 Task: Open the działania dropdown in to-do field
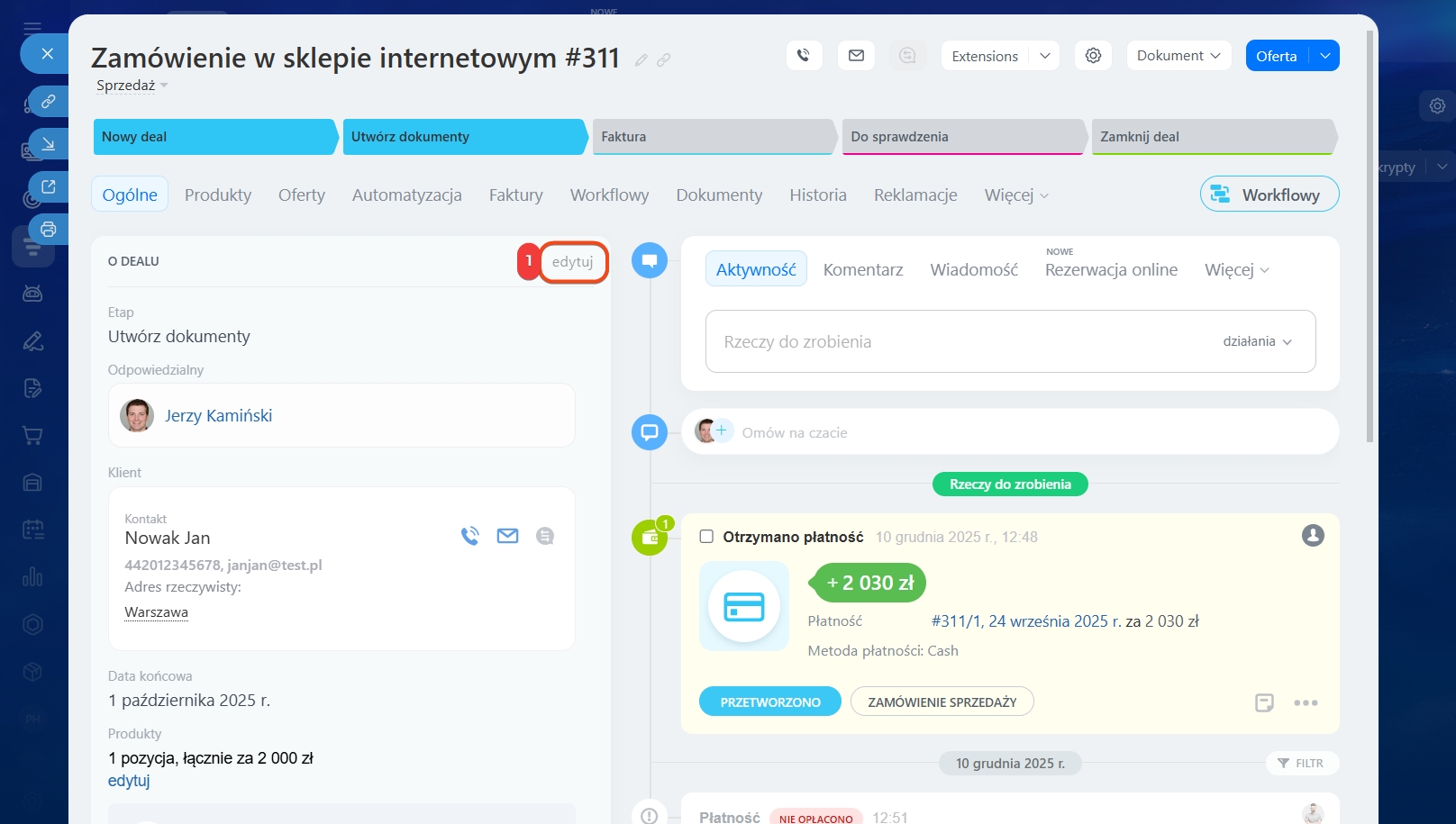tap(1257, 341)
